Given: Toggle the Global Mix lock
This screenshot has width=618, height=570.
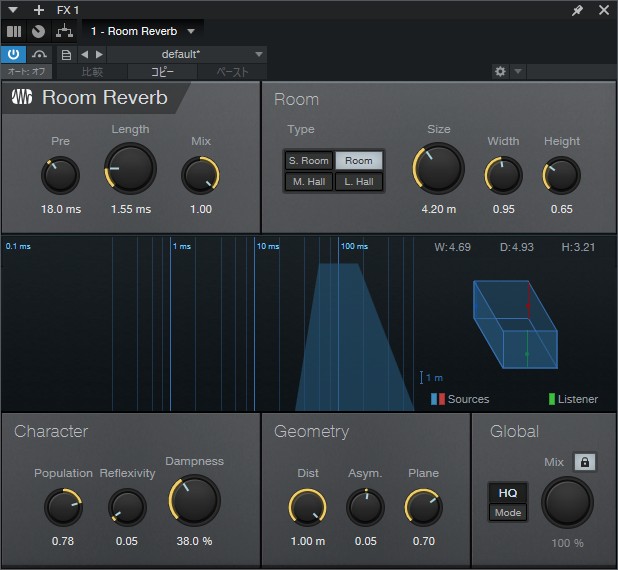Looking at the screenshot, I should pos(585,462).
